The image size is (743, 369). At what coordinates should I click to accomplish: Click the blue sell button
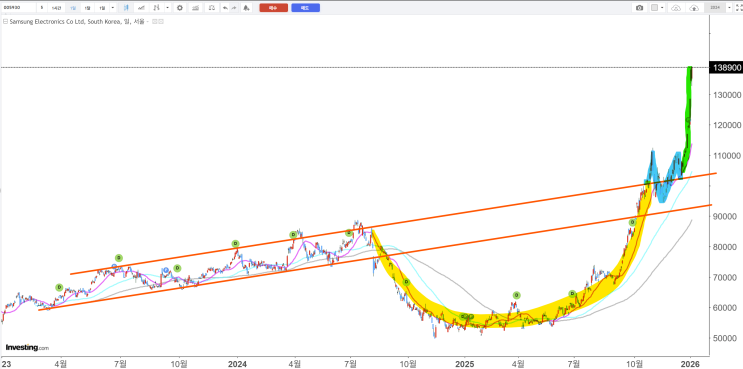coord(306,8)
